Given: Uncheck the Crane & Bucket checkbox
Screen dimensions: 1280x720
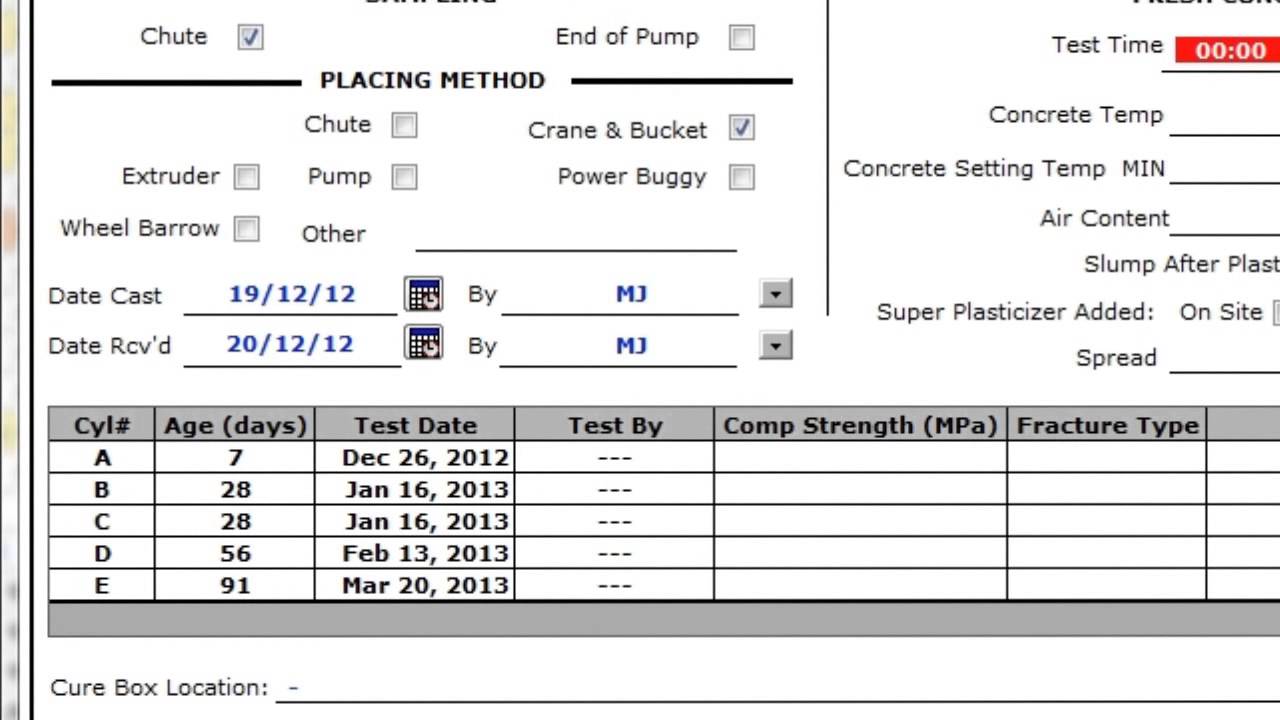Looking at the screenshot, I should pyautogui.click(x=742, y=128).
